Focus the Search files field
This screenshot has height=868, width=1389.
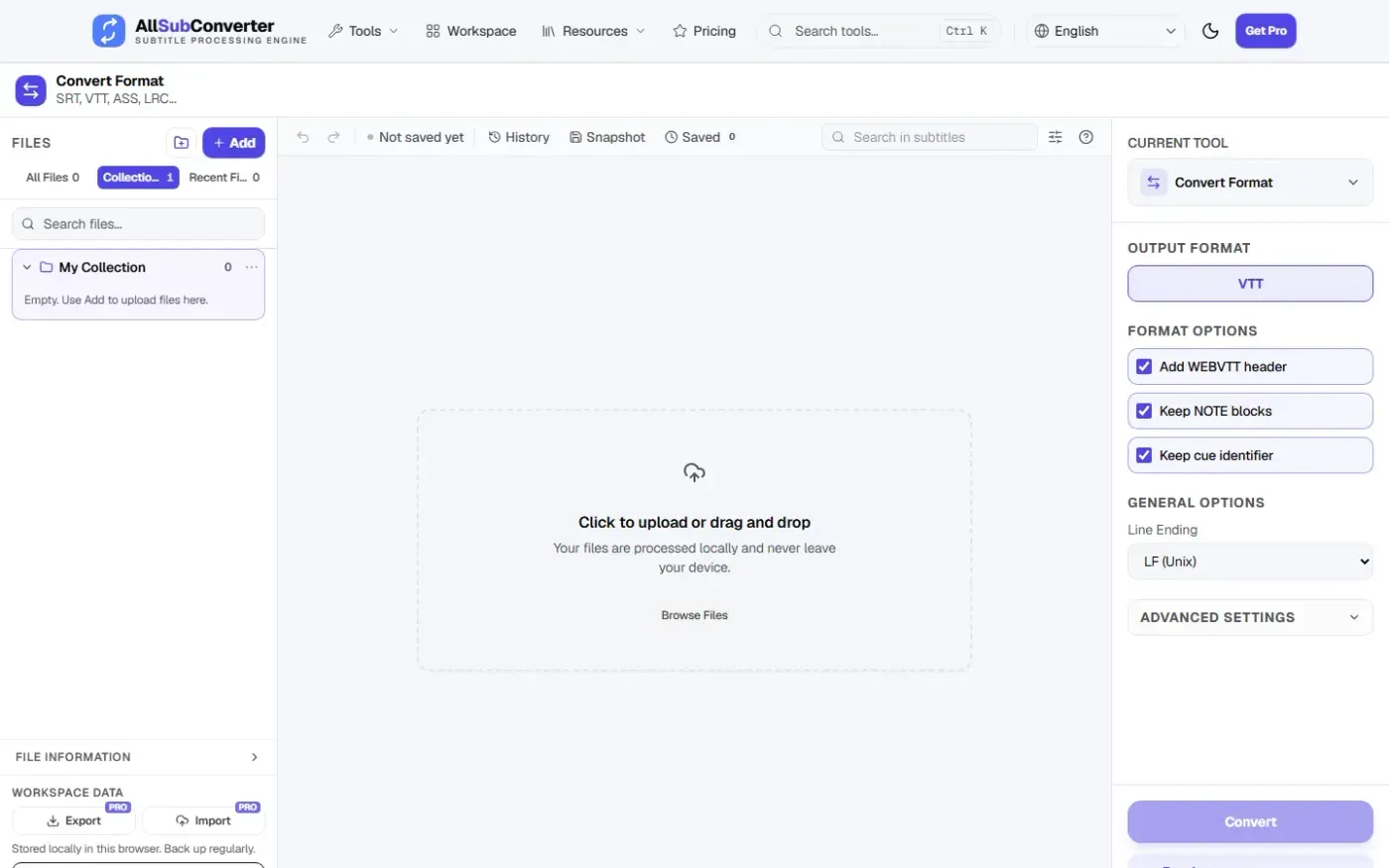(x=138, y=224)
